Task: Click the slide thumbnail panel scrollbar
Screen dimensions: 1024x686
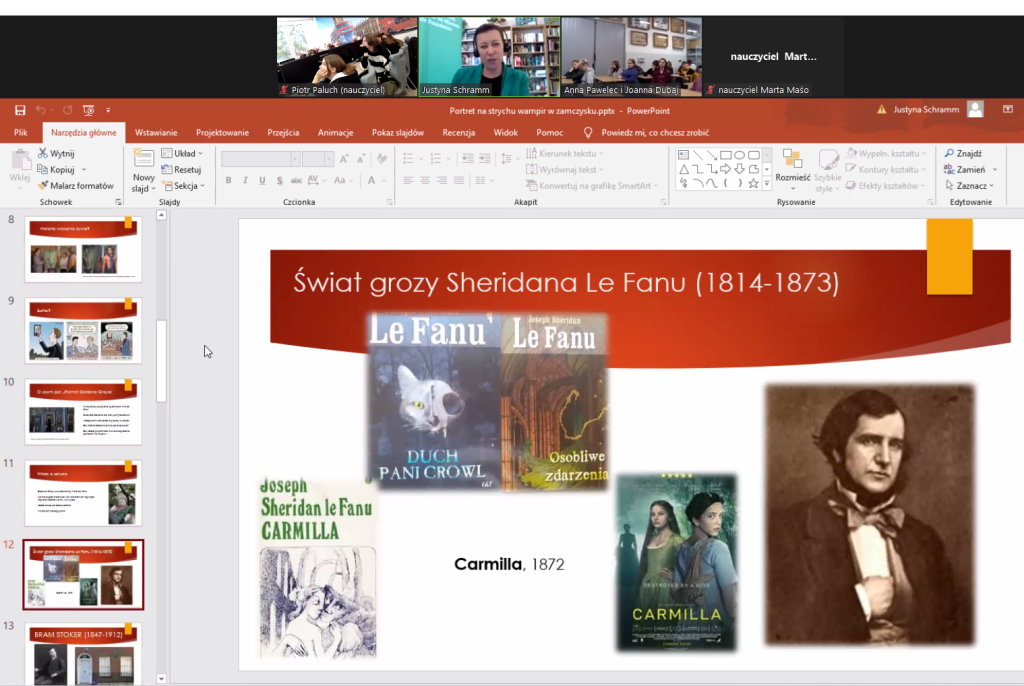Action: 162,360
